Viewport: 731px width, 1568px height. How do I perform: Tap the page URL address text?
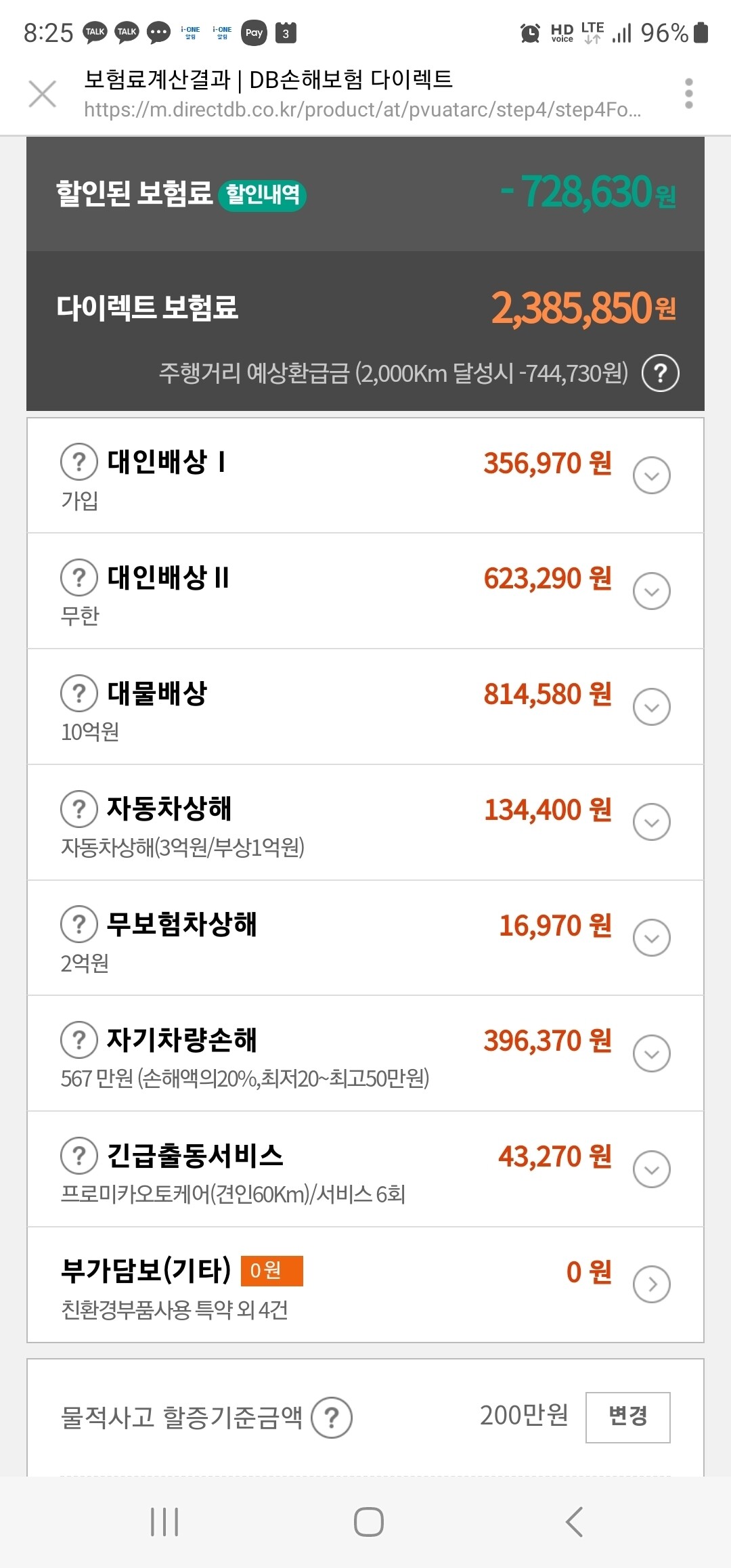pyautogui.click(x=362, y=110)
